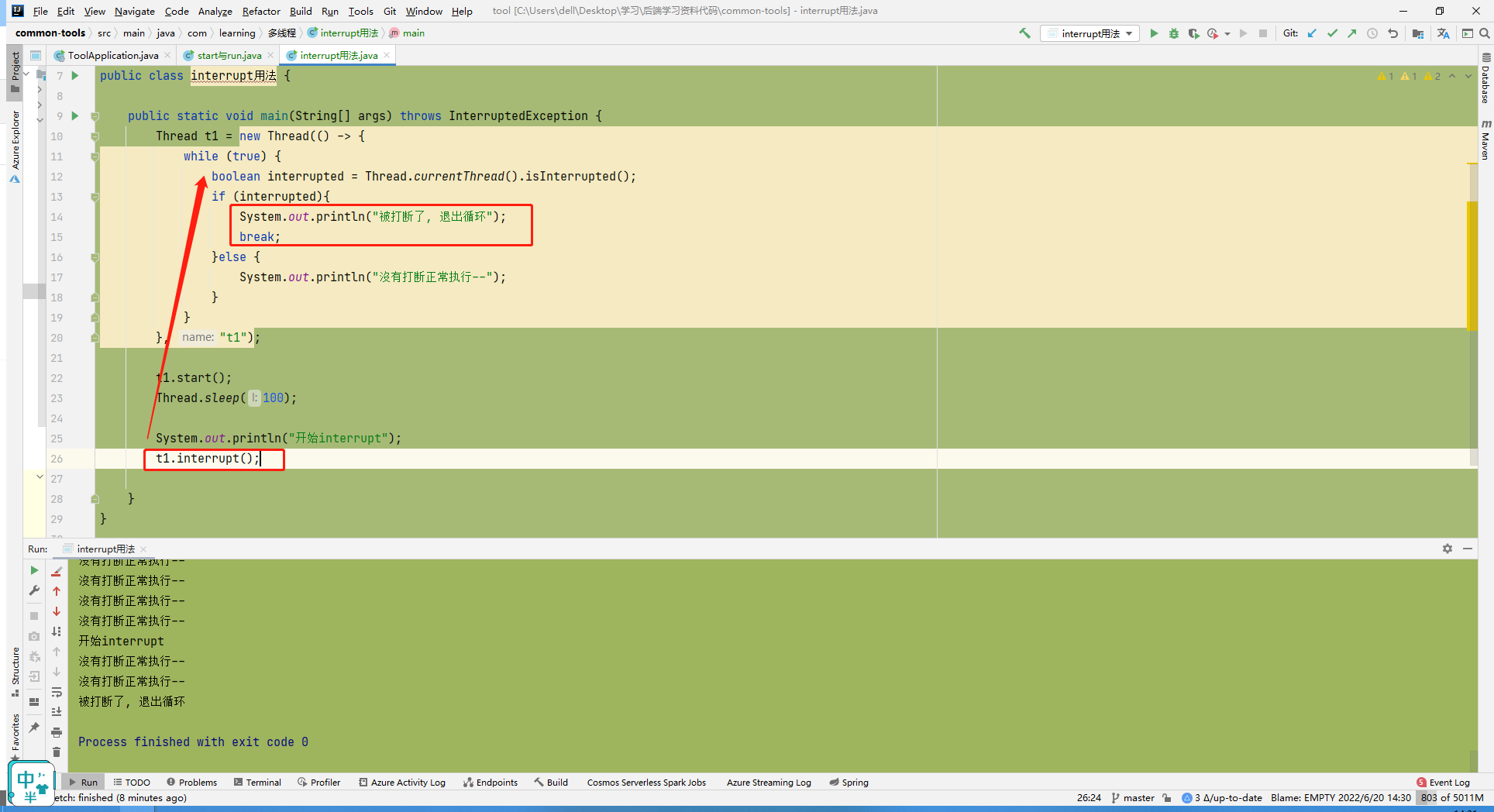Rerun interrupt用法 from Run panel
This screenshot has width=1494, height=812.
[x=34, y=570]
